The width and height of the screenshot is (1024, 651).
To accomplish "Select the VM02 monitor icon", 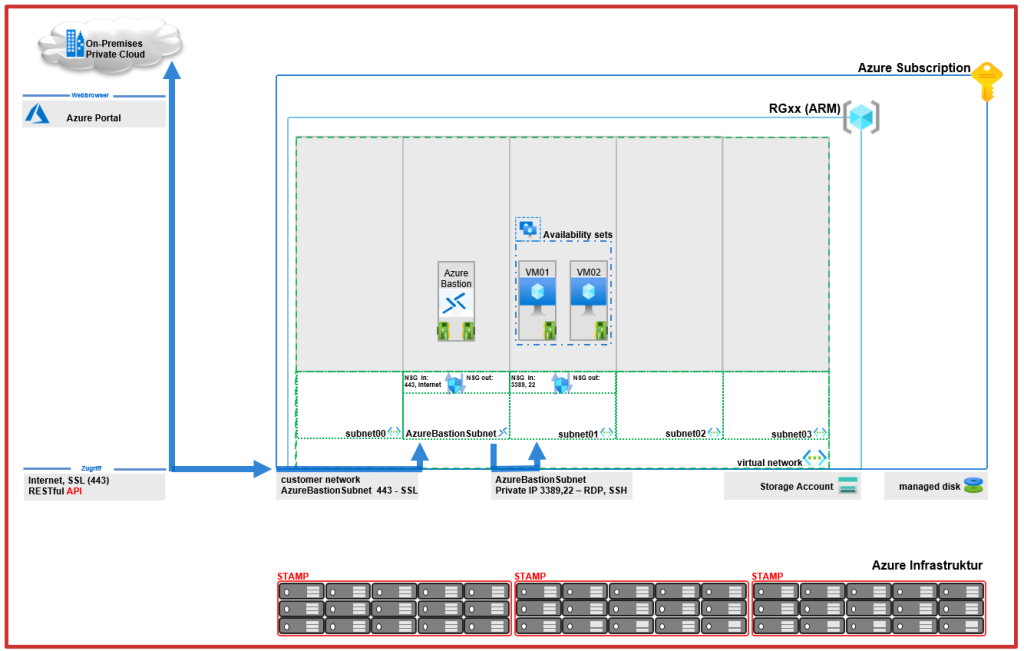I will pos(588,296).
